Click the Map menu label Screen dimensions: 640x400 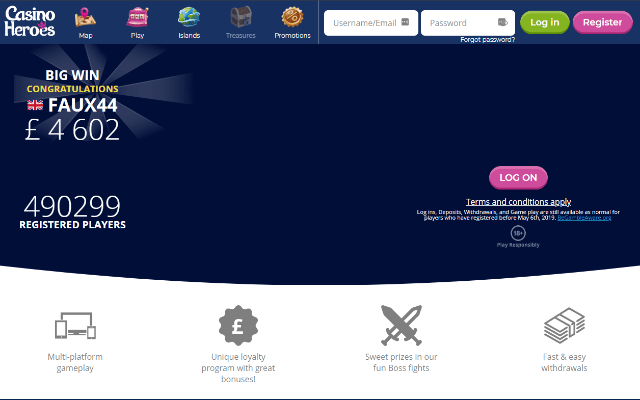pos(85,36)
